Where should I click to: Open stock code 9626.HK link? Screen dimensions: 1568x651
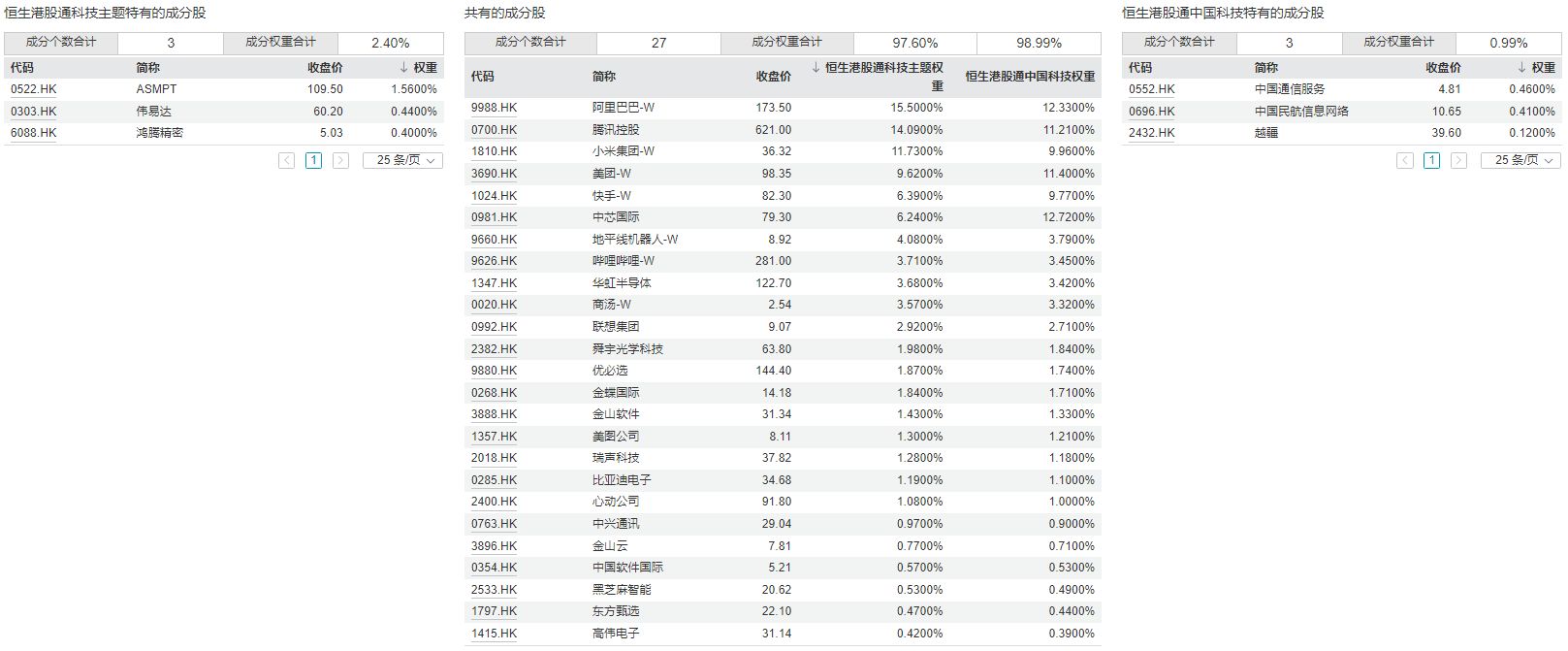click(x=495, y=261)
